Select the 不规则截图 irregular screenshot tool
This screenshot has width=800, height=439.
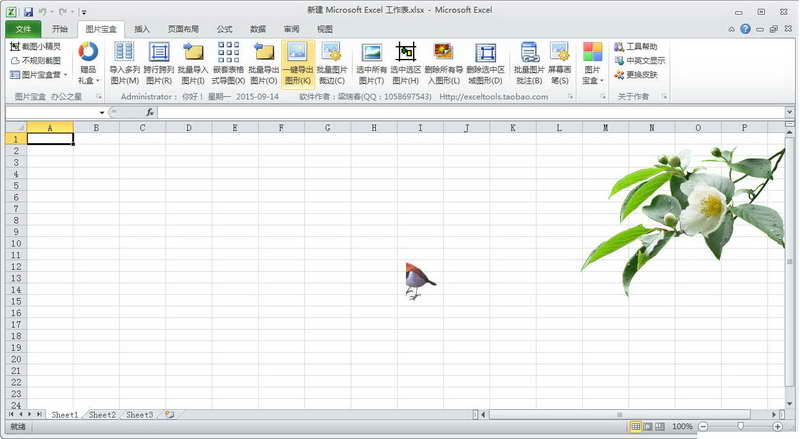(35, 61)
